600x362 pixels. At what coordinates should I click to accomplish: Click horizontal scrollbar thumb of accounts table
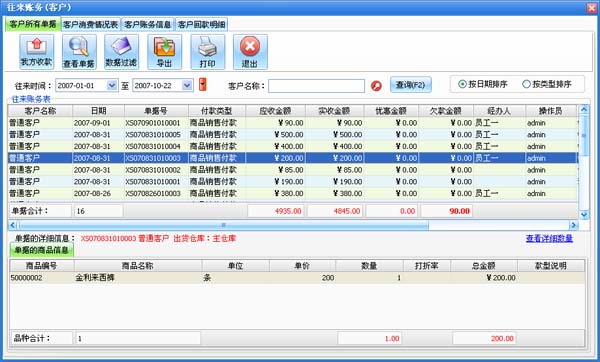click(x=223, y=225)
